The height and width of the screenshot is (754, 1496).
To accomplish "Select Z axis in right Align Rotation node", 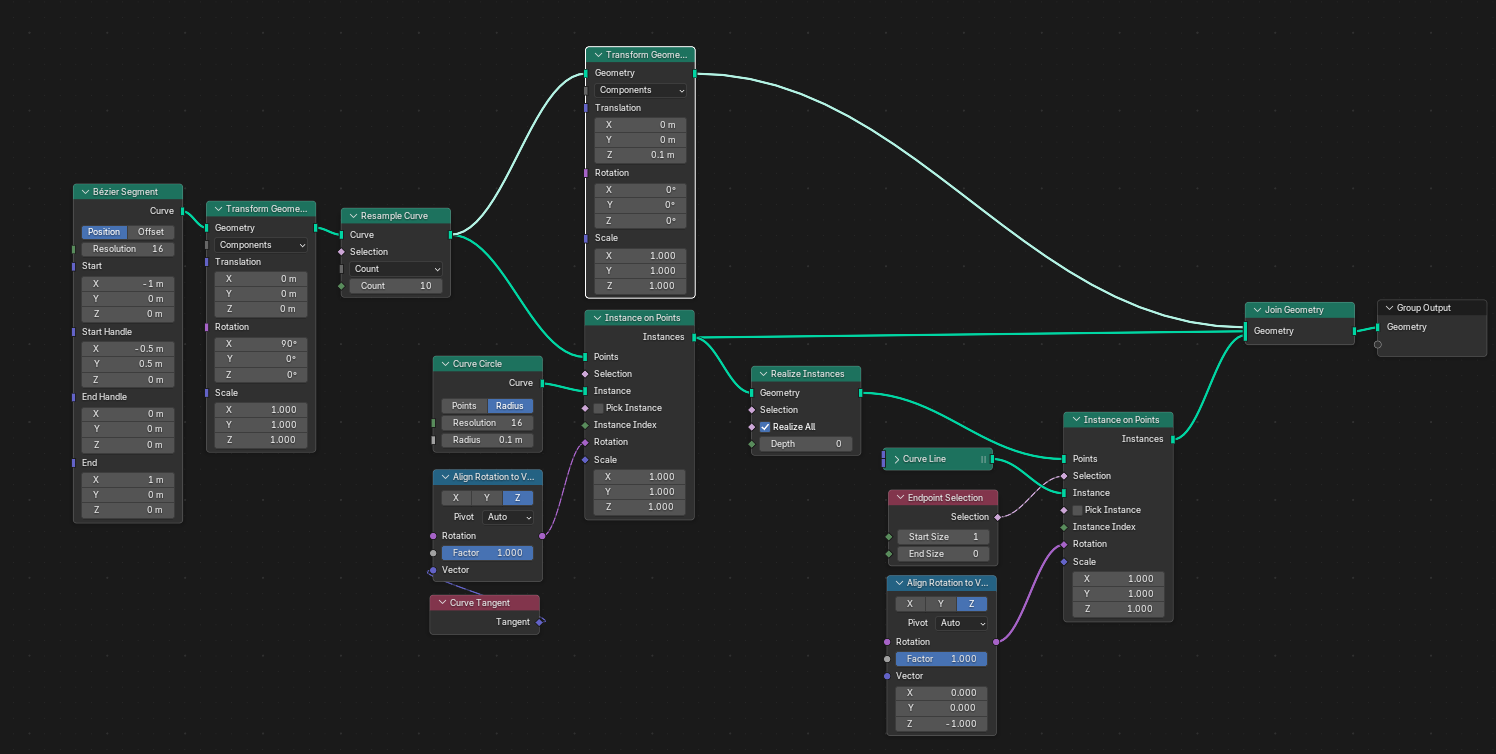I will tap(971, 604).
